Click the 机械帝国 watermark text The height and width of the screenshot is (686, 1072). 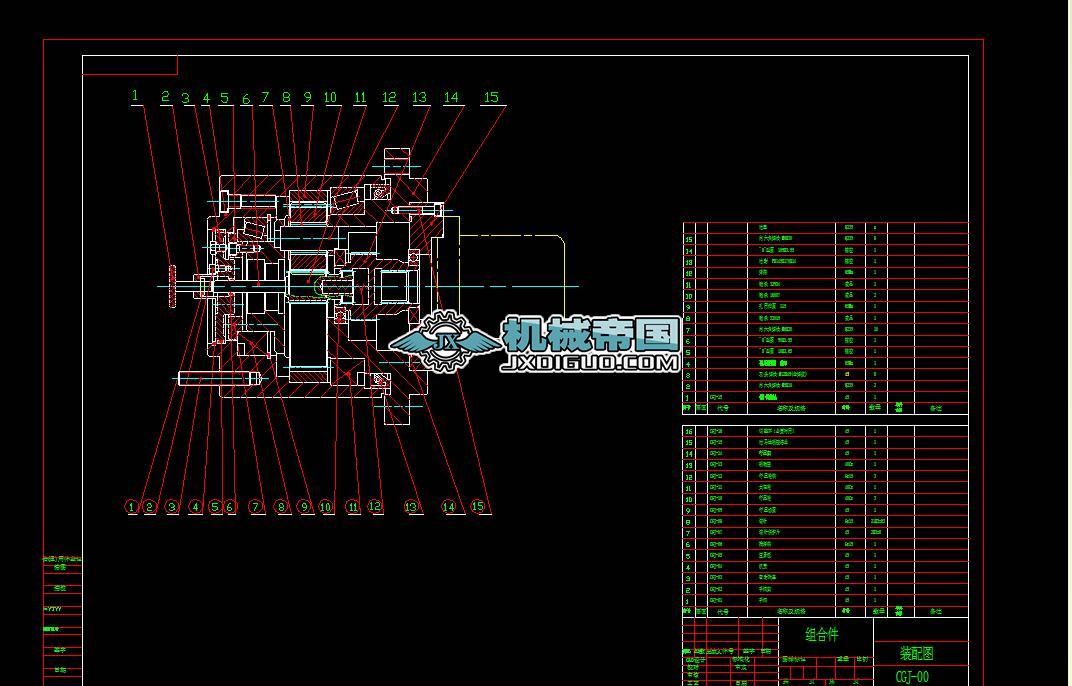click(x=591, y=334)
